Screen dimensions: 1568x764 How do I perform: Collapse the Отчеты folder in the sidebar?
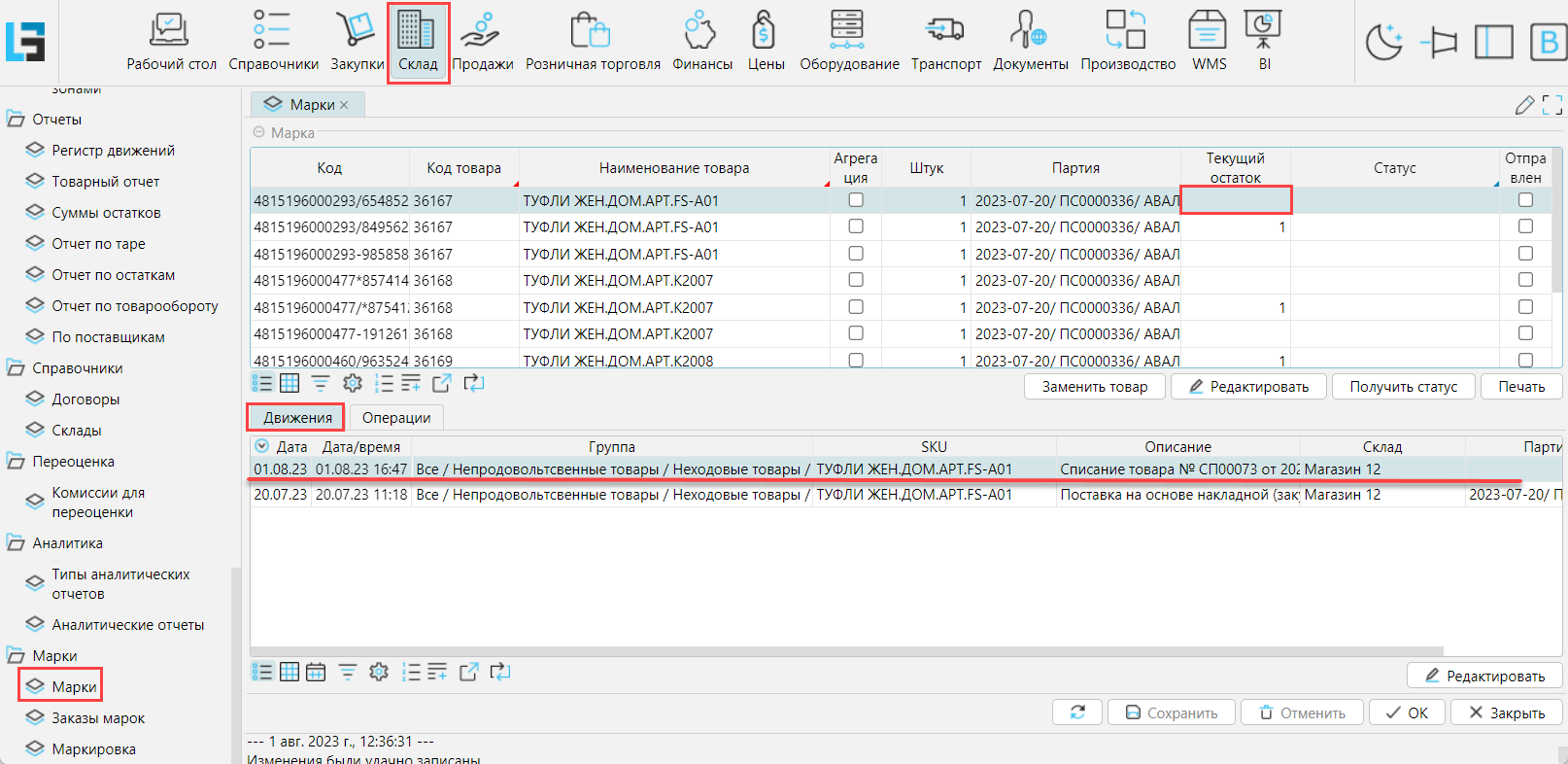(x=16, y=120)
